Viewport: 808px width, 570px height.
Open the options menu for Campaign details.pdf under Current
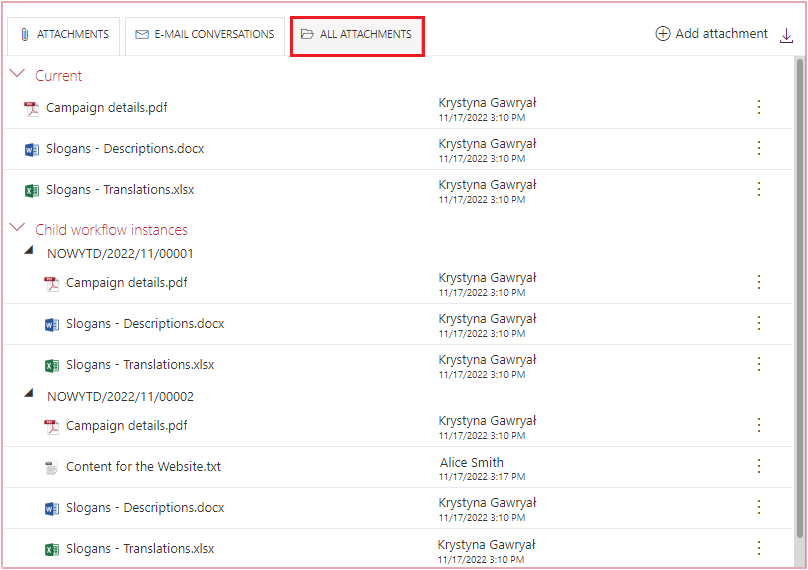click(x=759, y=107)
